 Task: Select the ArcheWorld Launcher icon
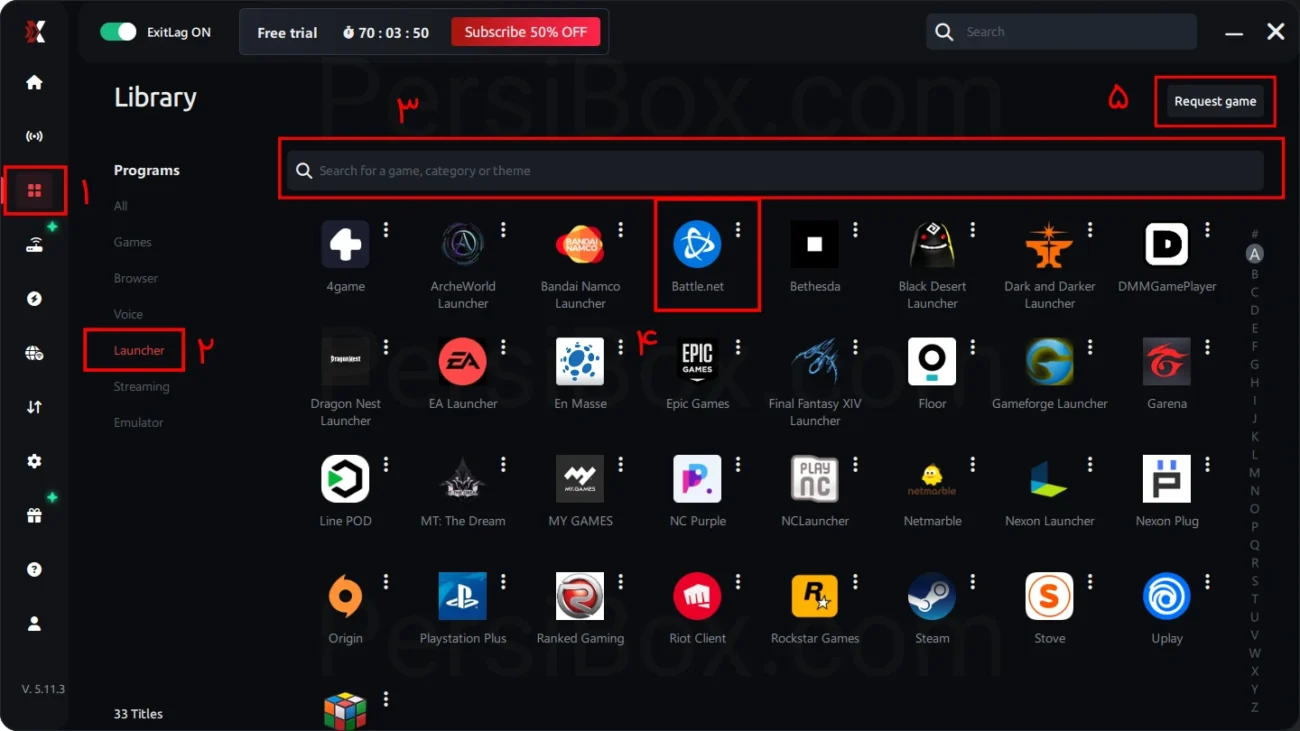pos(463,244)
